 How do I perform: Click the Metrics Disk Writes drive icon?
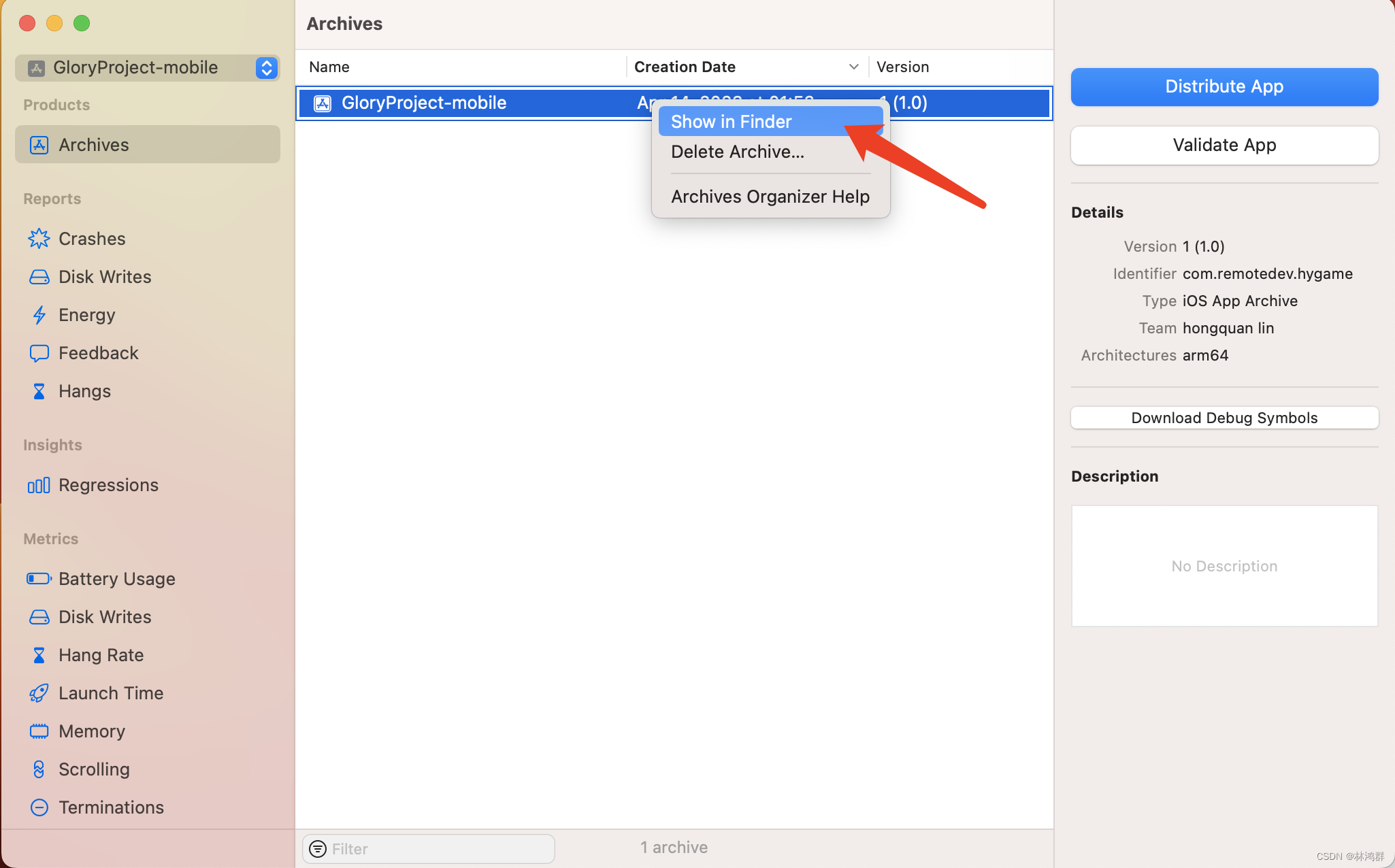click(x=39, y=617)
